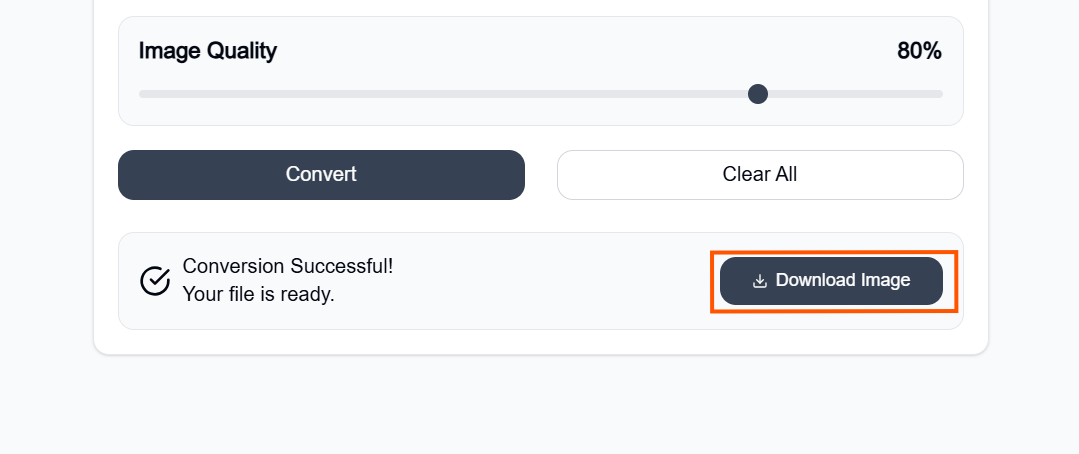The height and width of the screenshot is (454, 1079).
Task: Click the success checkmark circle icon
Action: [x=155, y=281]
